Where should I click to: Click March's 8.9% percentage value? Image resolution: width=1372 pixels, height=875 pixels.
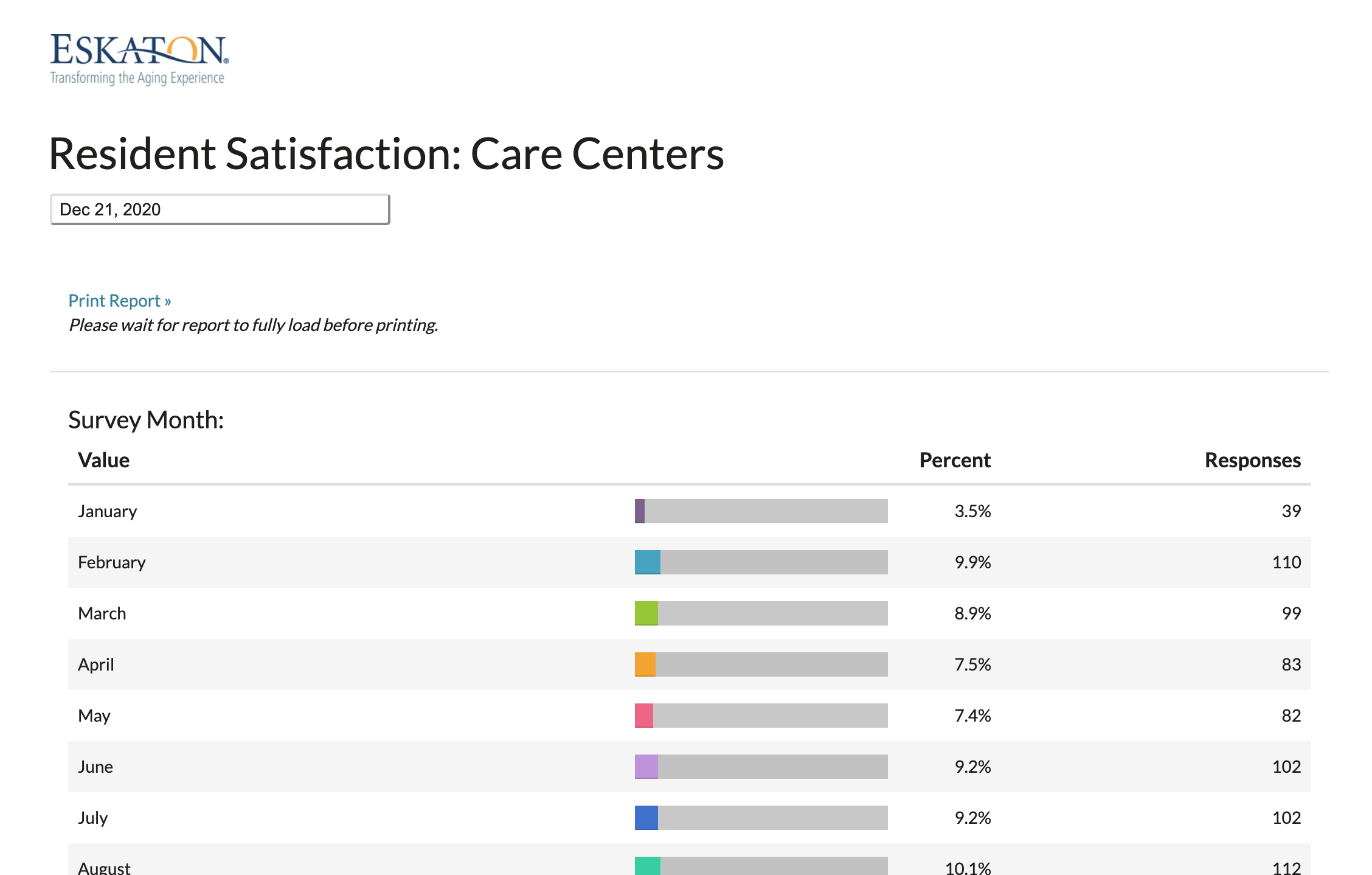pyautogui.click(x=973, y=613)
